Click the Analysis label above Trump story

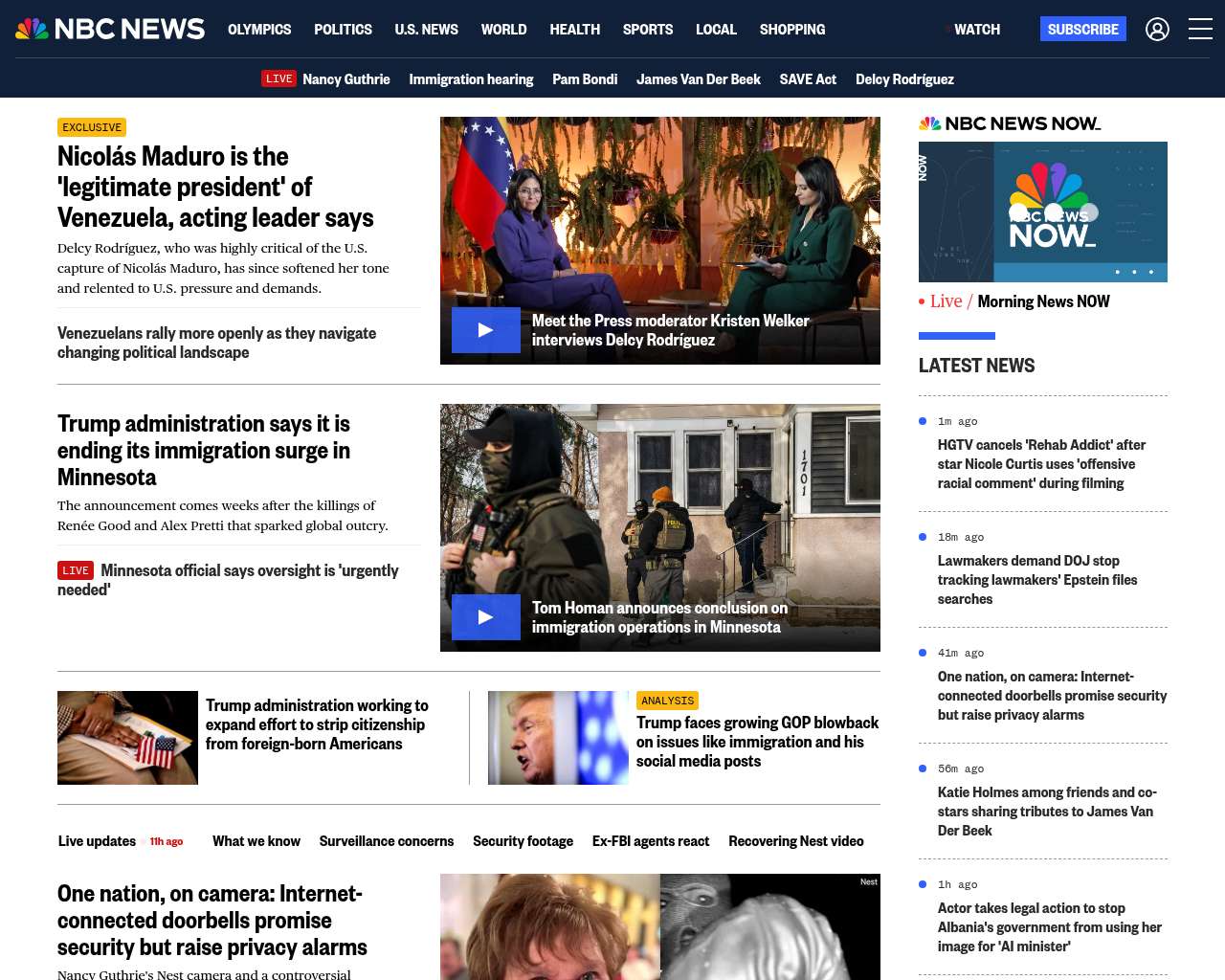pyautogui.click(x=667, y=701)
